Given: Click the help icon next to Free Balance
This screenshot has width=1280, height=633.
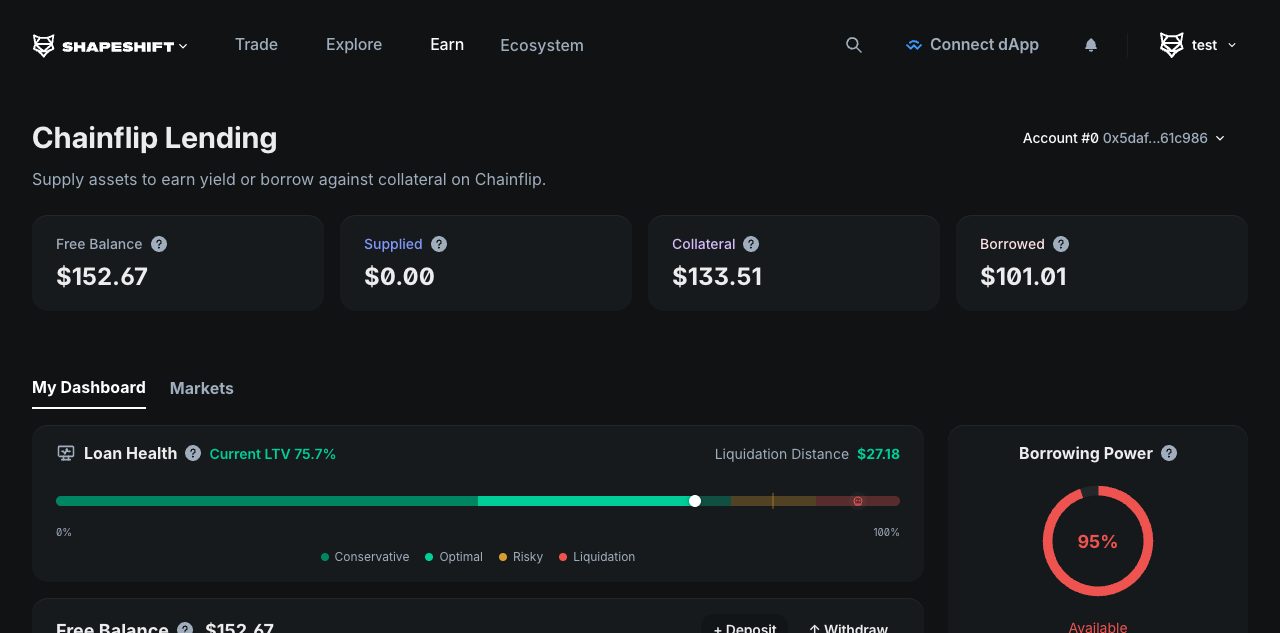Looking at the screenshot, I should pyautogui.click(x=158, y=243).
